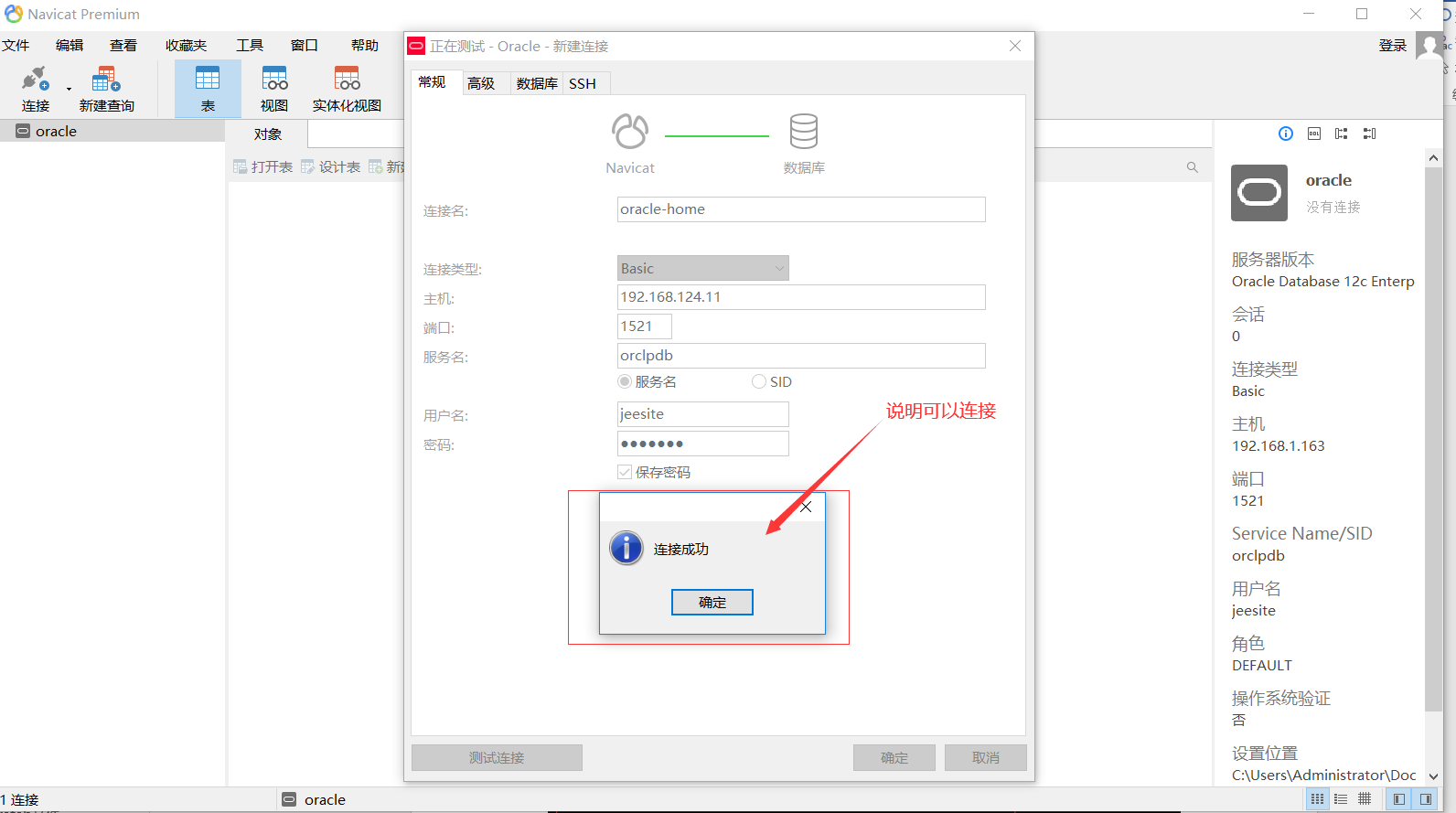Click the 设计表 button
Image resolution: width=1456 pixels, height=813 pixels.
pyautogui.click(x=331, y=166)
